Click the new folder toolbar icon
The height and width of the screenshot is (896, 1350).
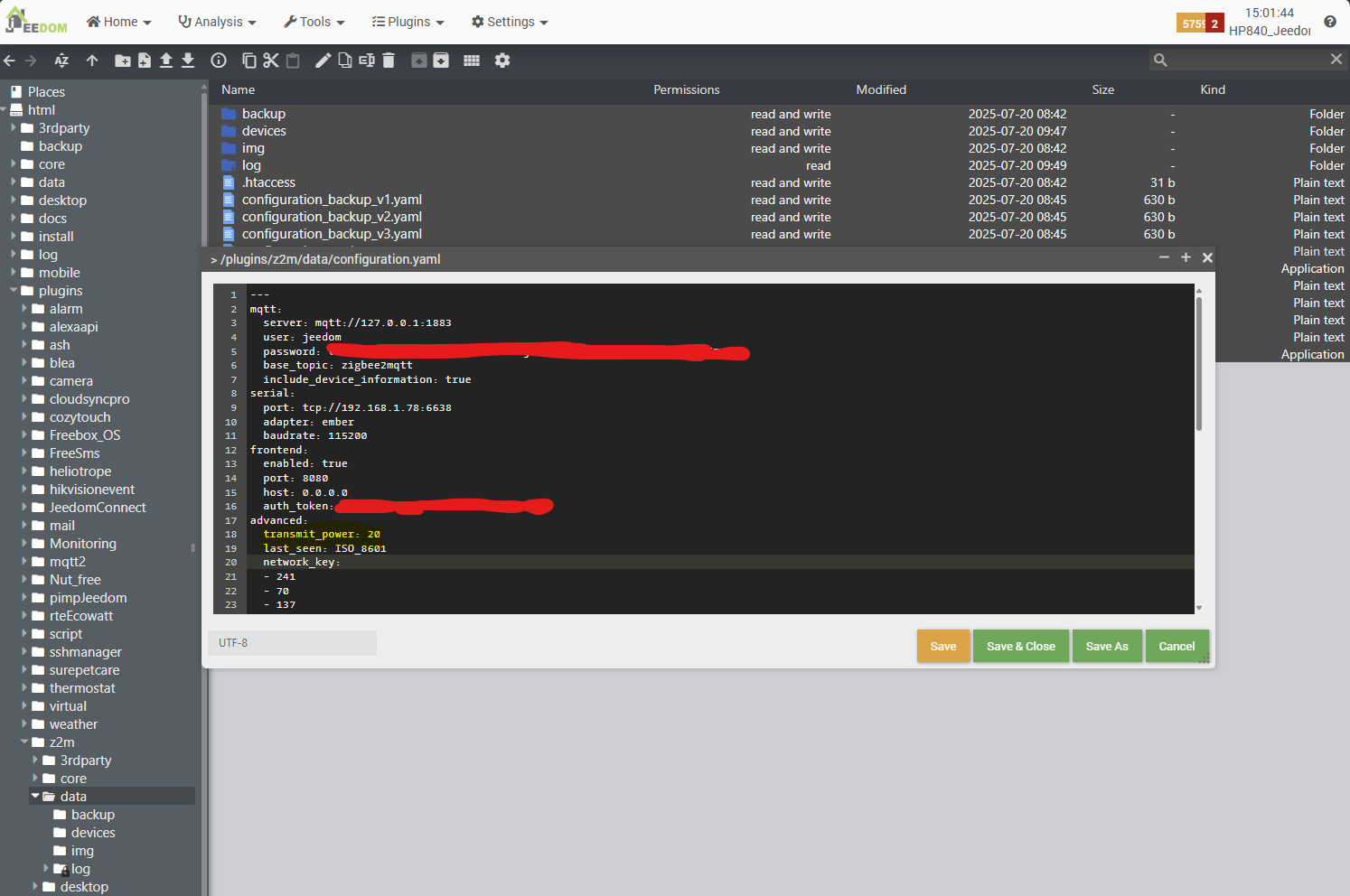122,61
